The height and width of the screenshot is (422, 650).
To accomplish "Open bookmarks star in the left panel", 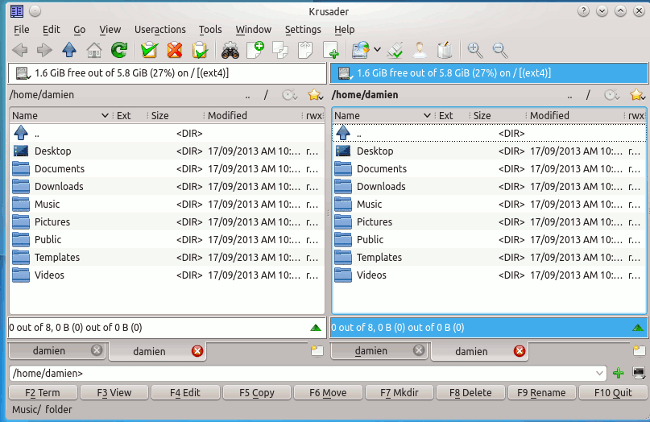I will pyautogui.click(x=316, y=95).
